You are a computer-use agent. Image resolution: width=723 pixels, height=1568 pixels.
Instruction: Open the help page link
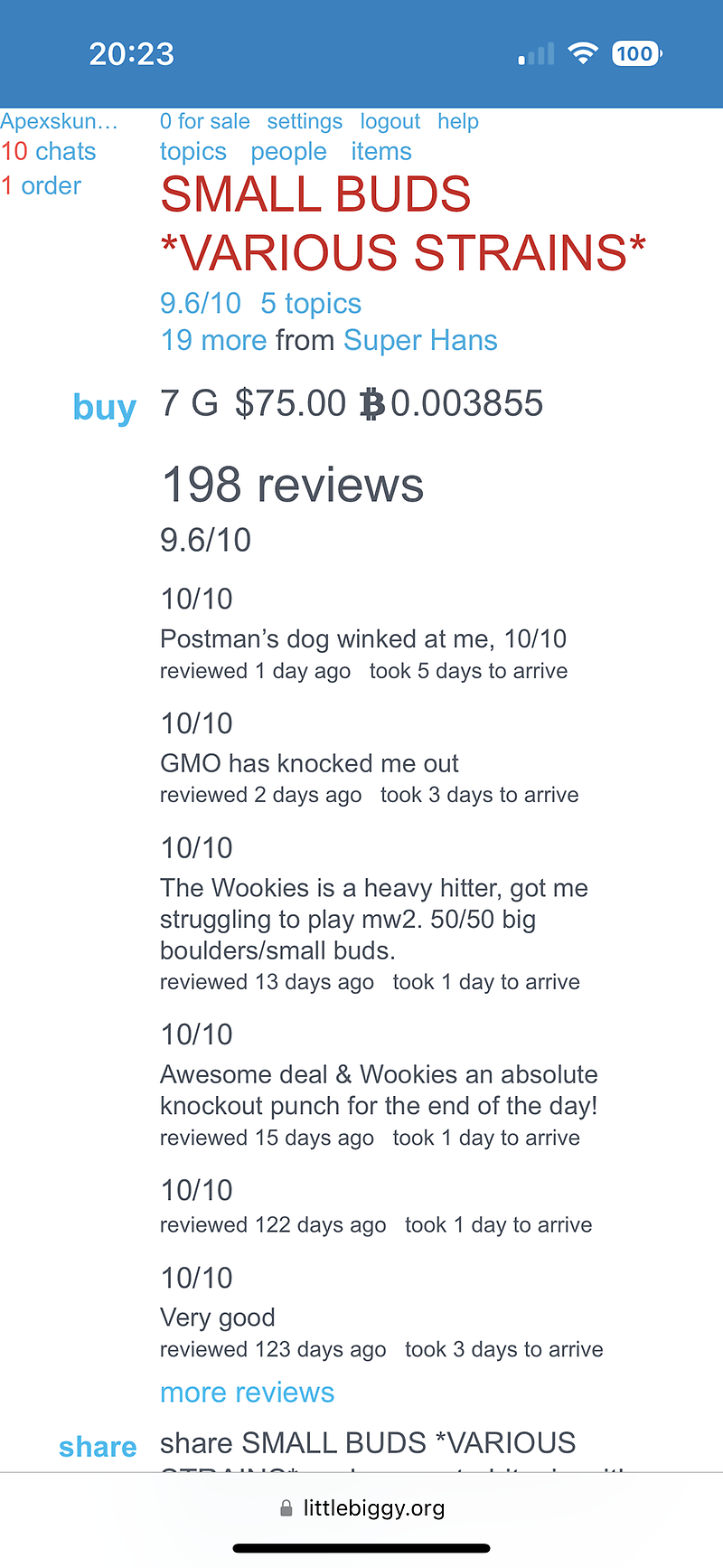click(x=458, y=121)
